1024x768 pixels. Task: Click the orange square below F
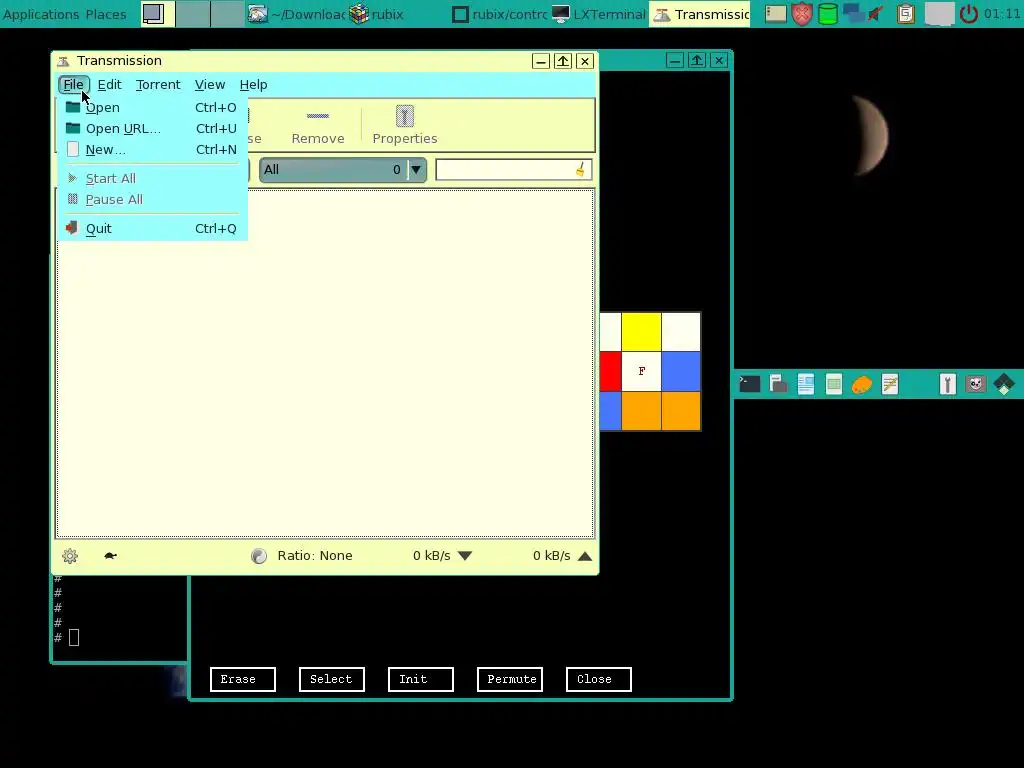point(641,411)
